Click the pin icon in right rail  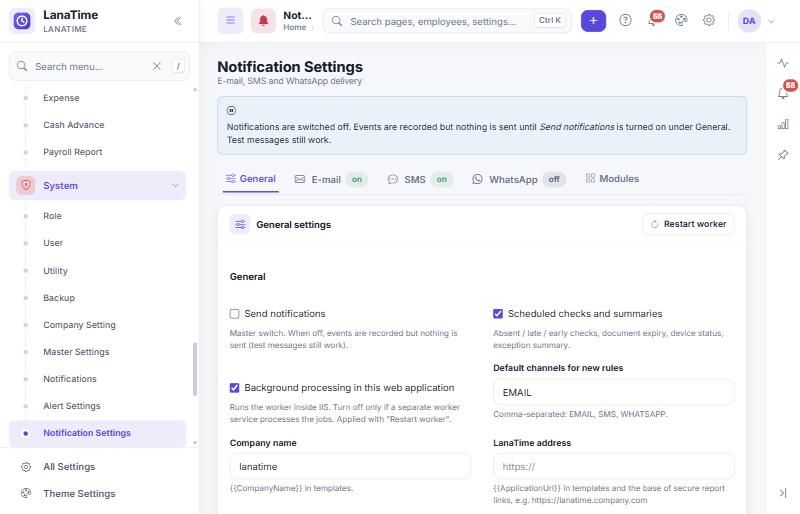783,155
